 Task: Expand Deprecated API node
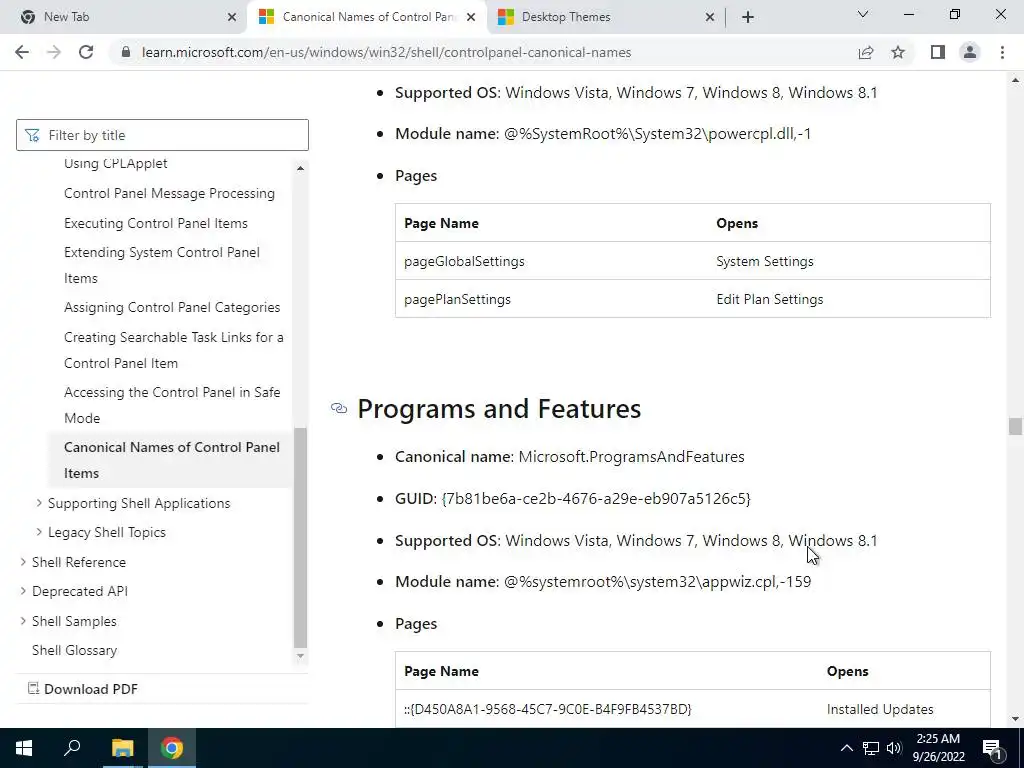tap(23, 591)
